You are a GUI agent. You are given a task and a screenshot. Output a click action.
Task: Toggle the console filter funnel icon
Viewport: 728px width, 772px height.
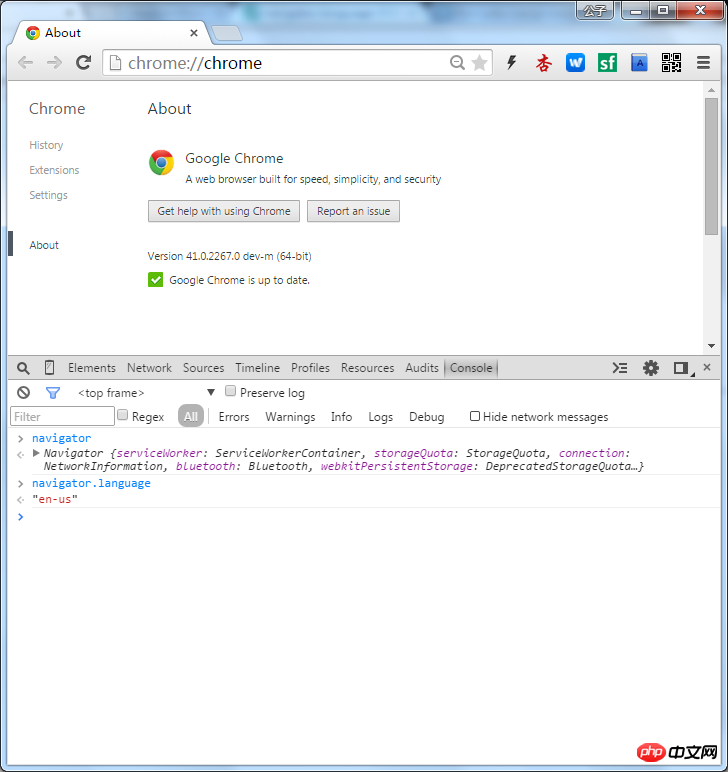[x=53, y=392]
